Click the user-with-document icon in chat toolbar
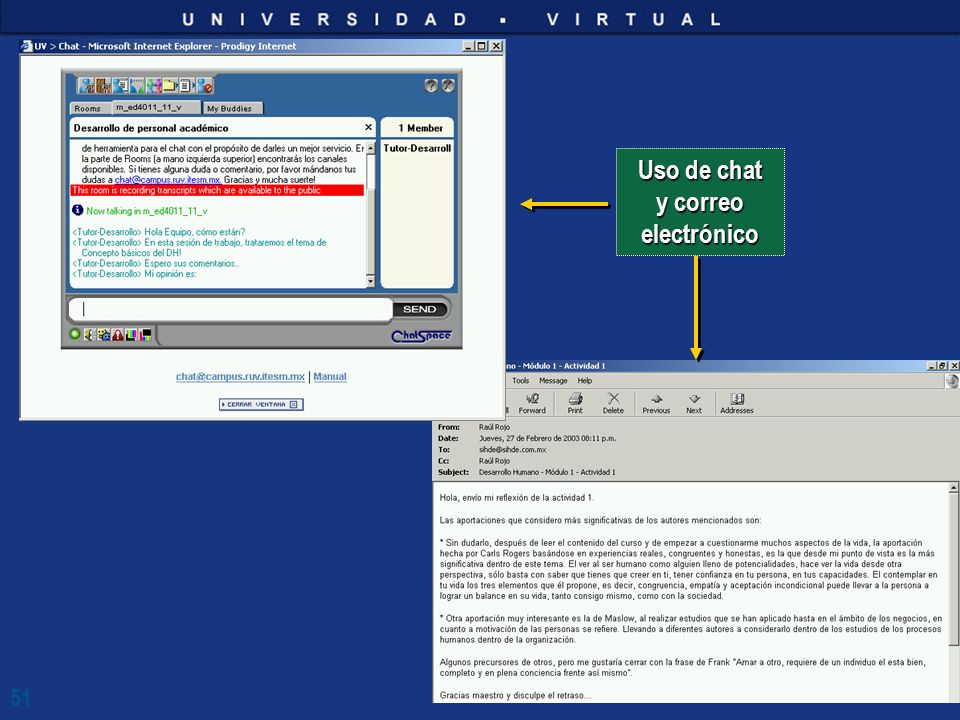Screen dimensions: 960x720 [120, 86]
